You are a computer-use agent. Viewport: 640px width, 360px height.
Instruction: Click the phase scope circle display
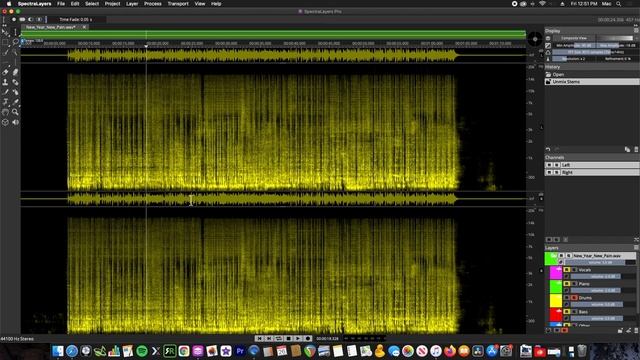[x=535, y=39]
